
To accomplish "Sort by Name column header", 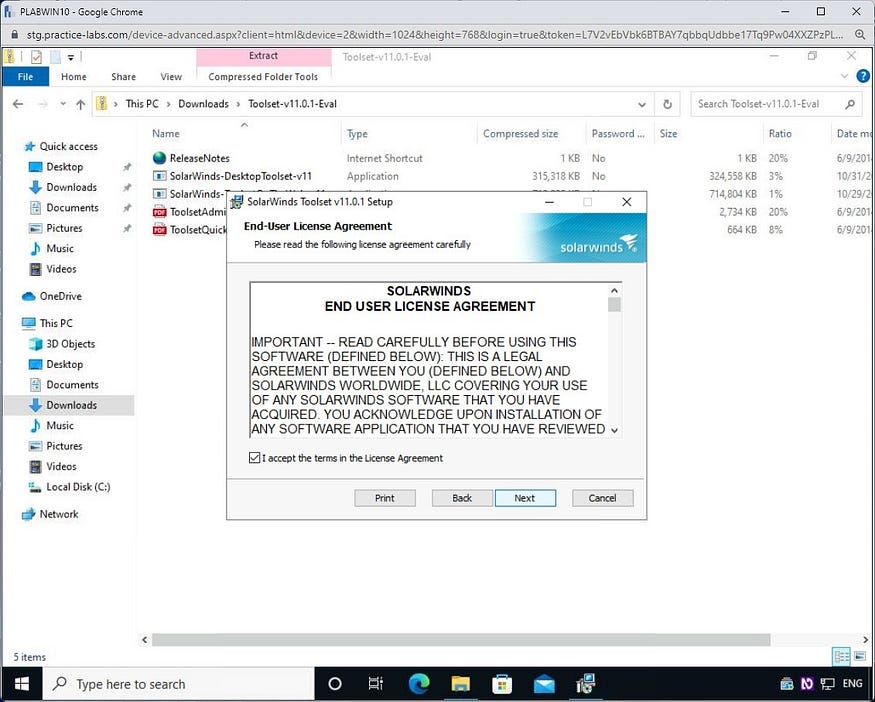I will tap(166, 133).
